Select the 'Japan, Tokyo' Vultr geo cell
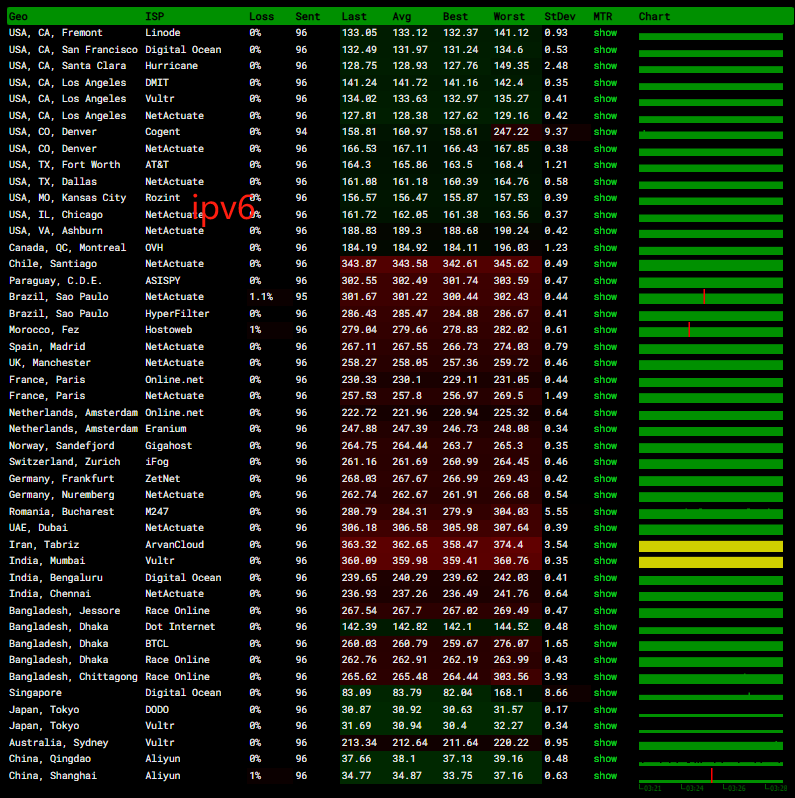 click(x=44, y=726)
